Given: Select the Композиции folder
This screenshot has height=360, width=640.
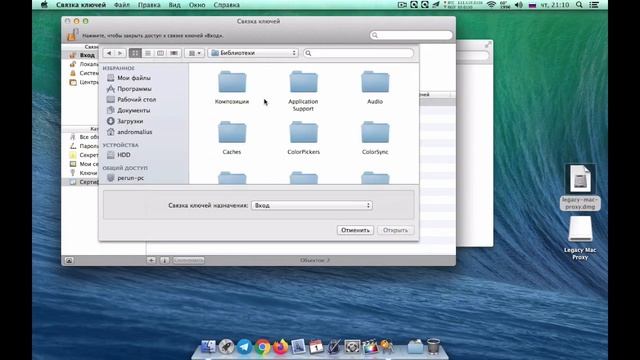Looking at the screenshot, I should pyautogui.click(x=232, y=87).
